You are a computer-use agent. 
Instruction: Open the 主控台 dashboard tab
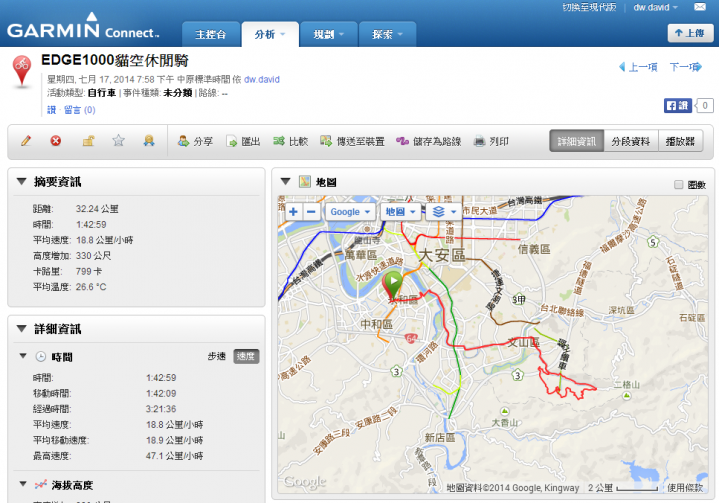point(211,34)
